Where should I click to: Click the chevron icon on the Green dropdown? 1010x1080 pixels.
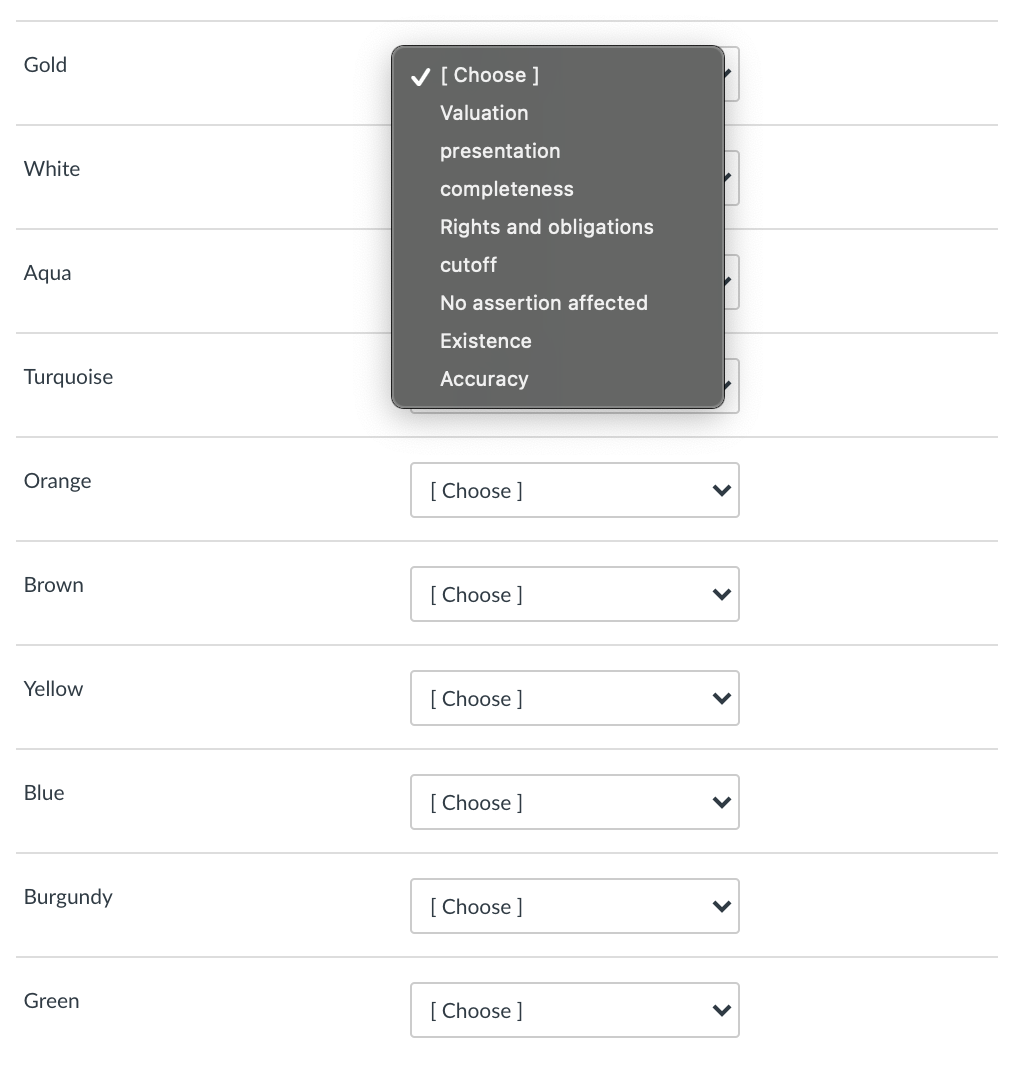point(721,1010)
